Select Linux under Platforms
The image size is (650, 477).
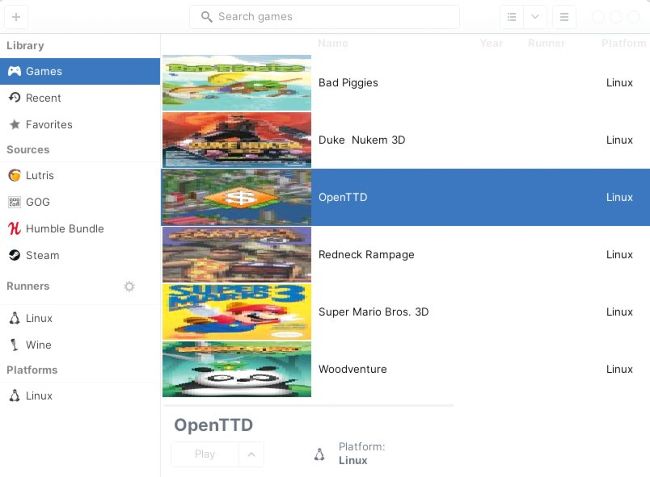39,396
